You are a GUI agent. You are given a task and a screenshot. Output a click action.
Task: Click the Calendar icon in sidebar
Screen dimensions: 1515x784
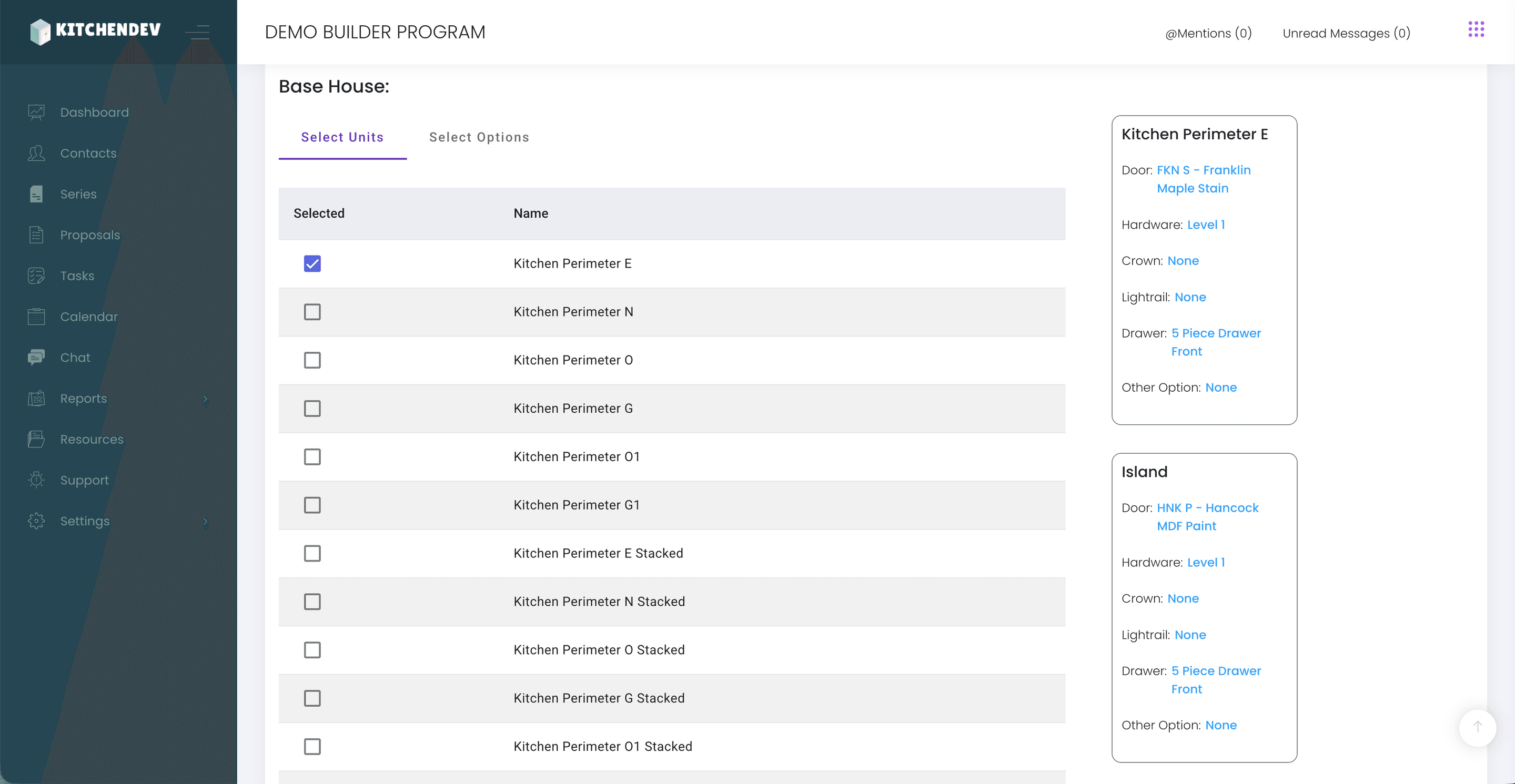[36, 316]
